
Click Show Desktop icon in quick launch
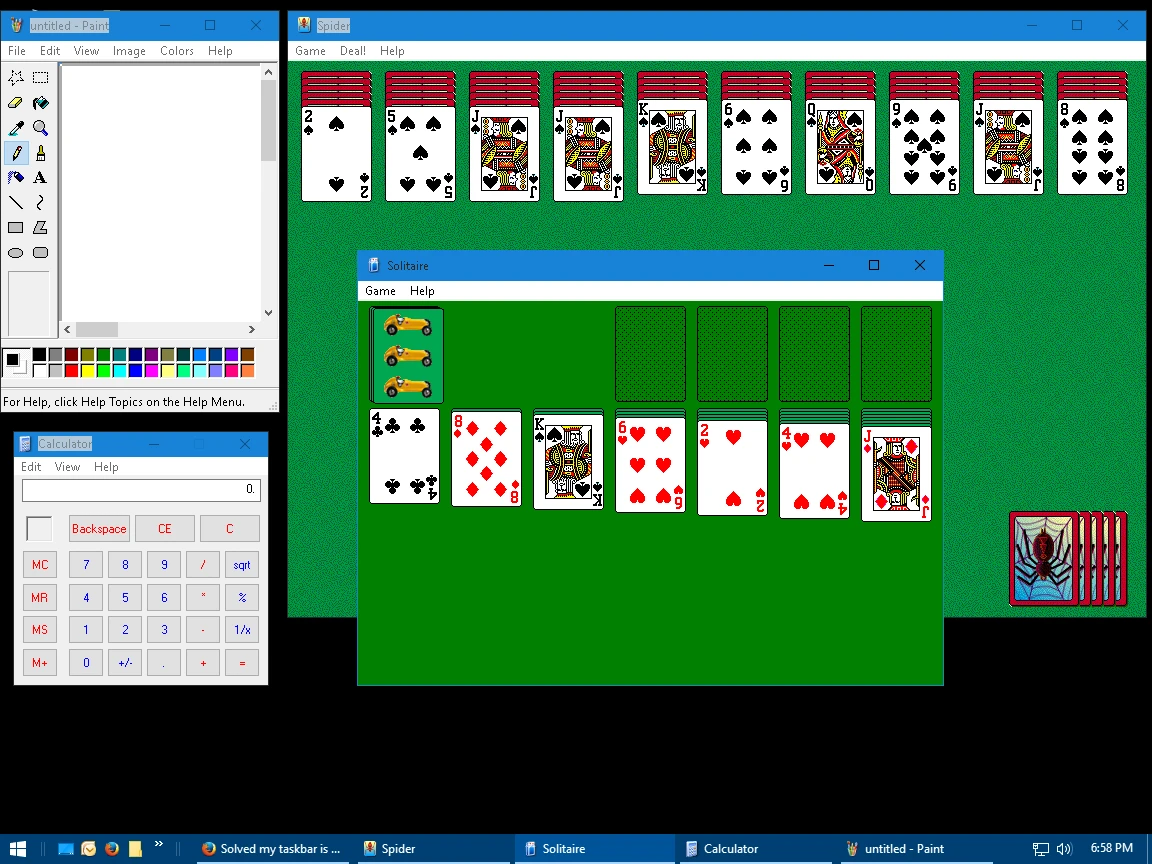(65, 849)
